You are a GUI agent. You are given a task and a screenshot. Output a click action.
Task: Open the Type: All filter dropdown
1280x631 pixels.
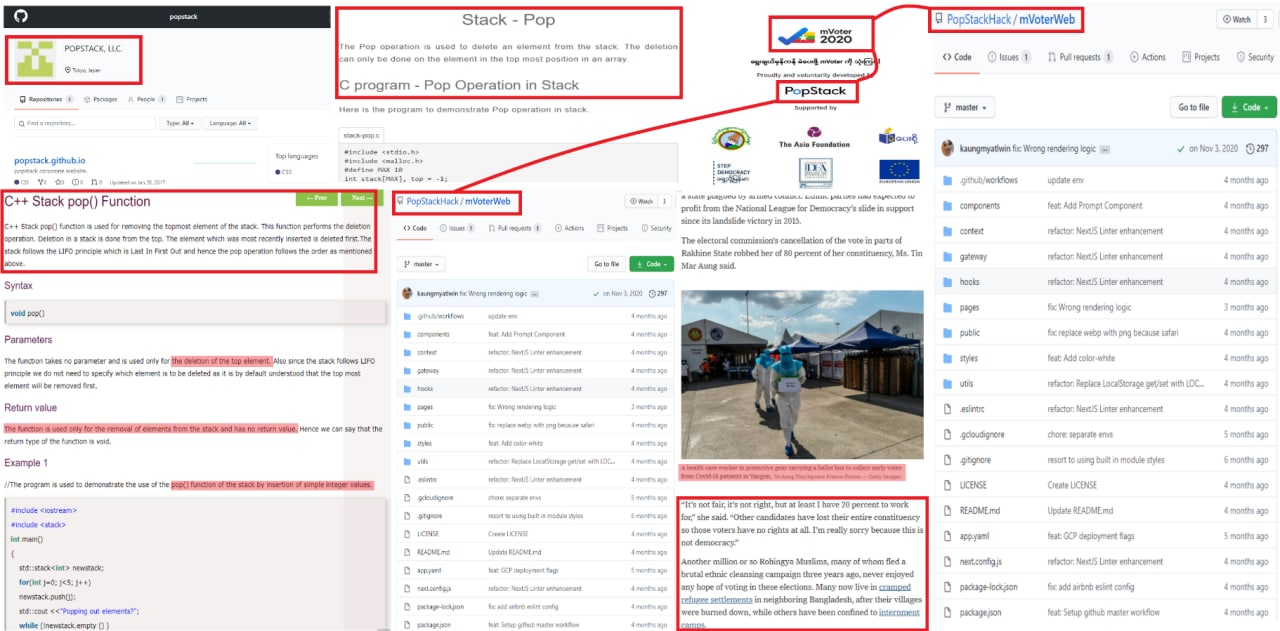click(180, 123)
